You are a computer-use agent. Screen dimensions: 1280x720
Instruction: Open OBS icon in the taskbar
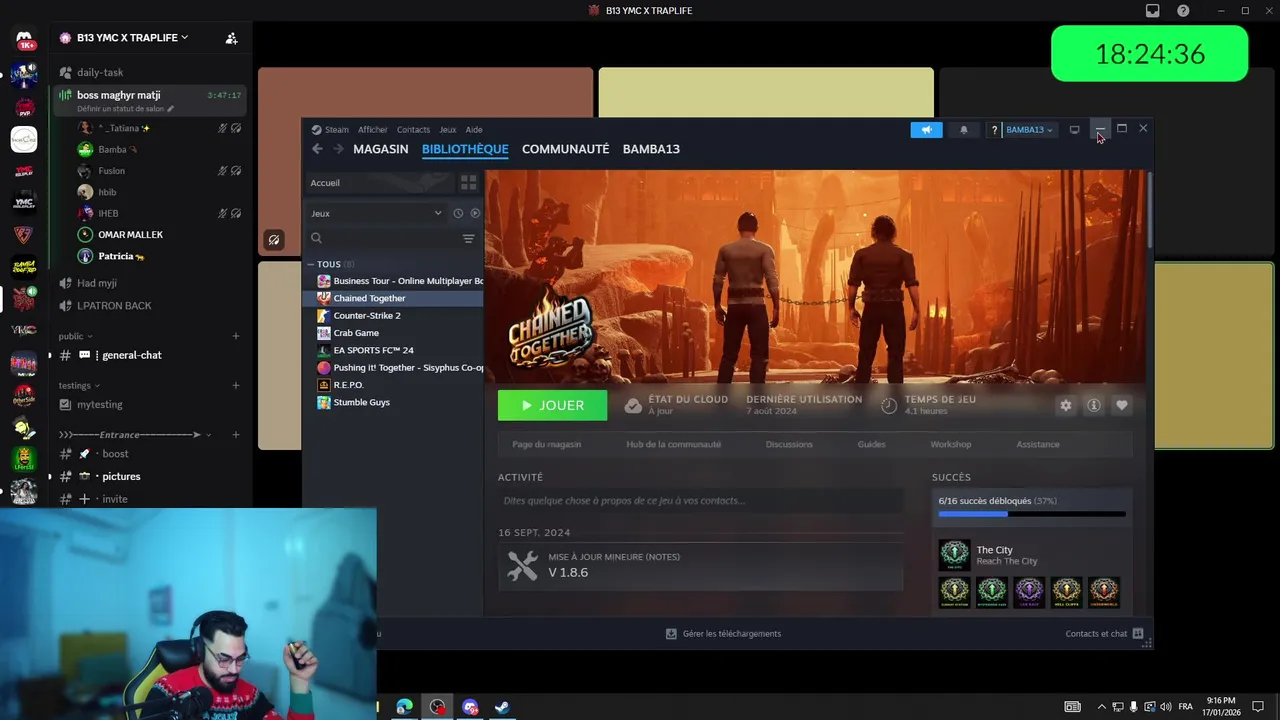click(x=437, y=707)
